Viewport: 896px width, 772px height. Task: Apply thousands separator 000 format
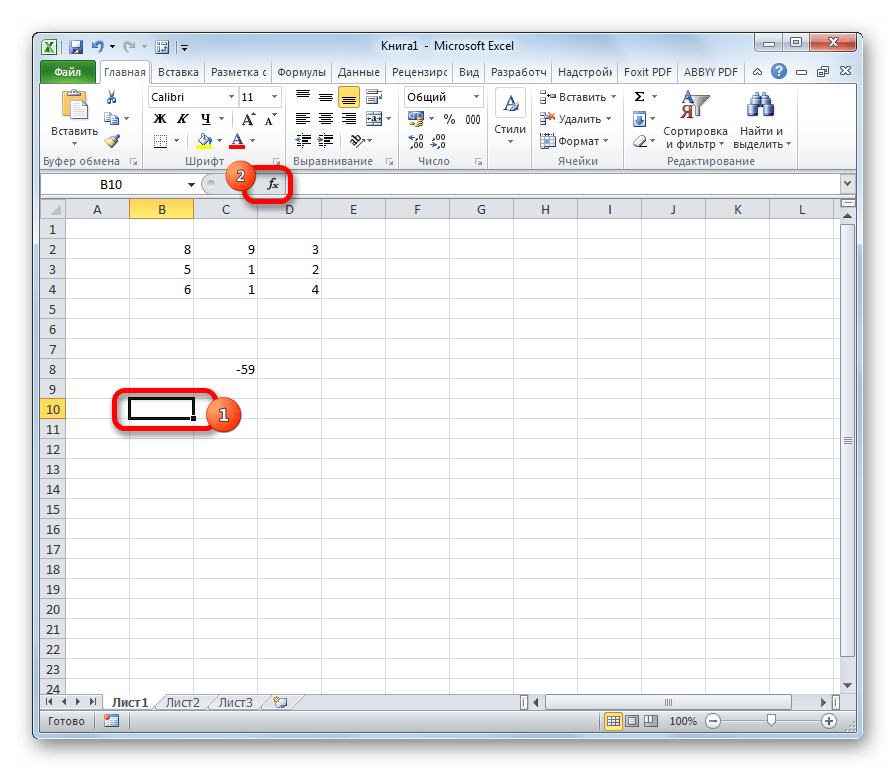point(473,119)
